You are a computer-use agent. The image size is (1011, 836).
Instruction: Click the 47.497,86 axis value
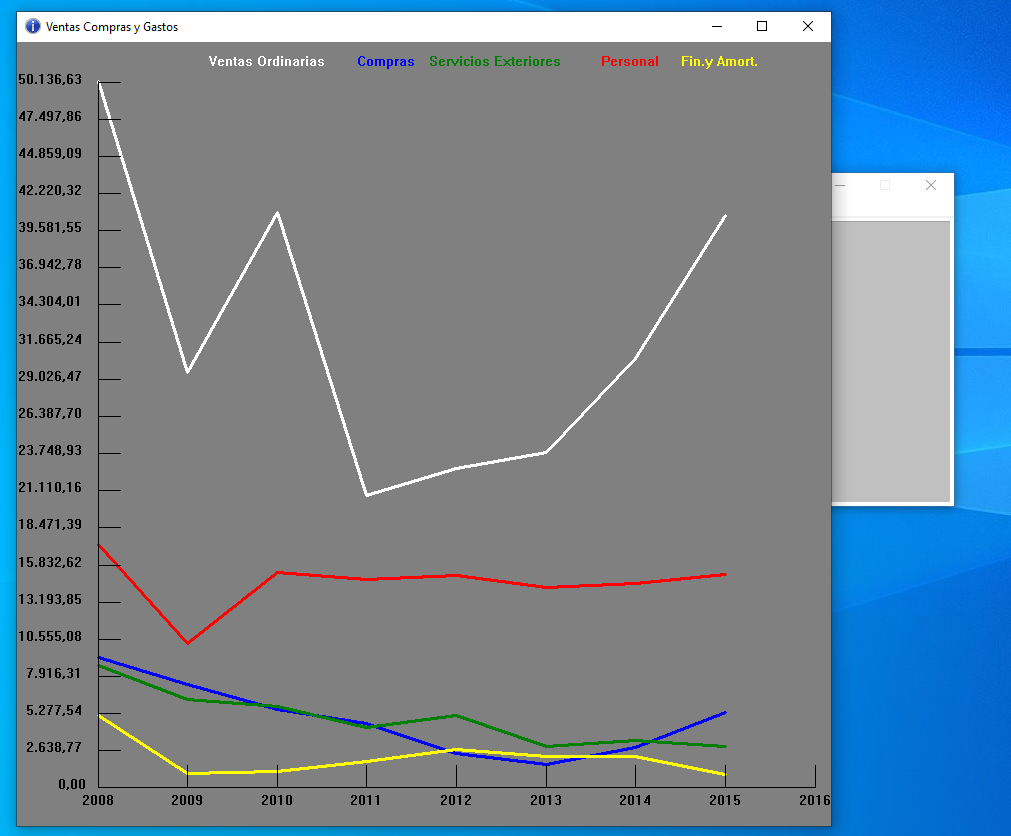50,117
